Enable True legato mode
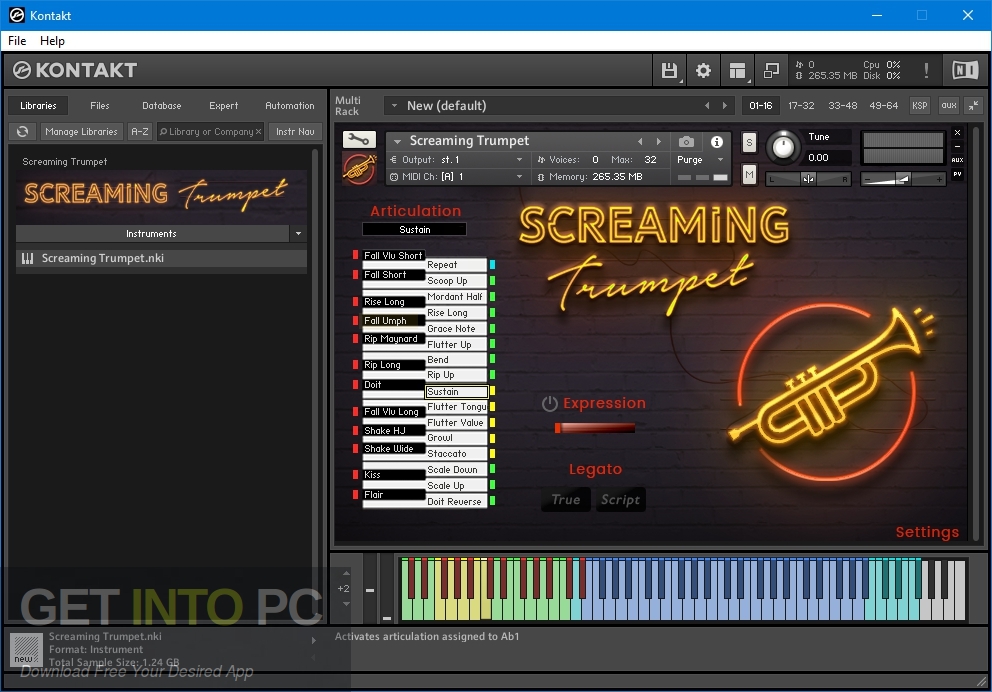Image resolution: width=992 pixels, height=692 pixels. point(566,500)
